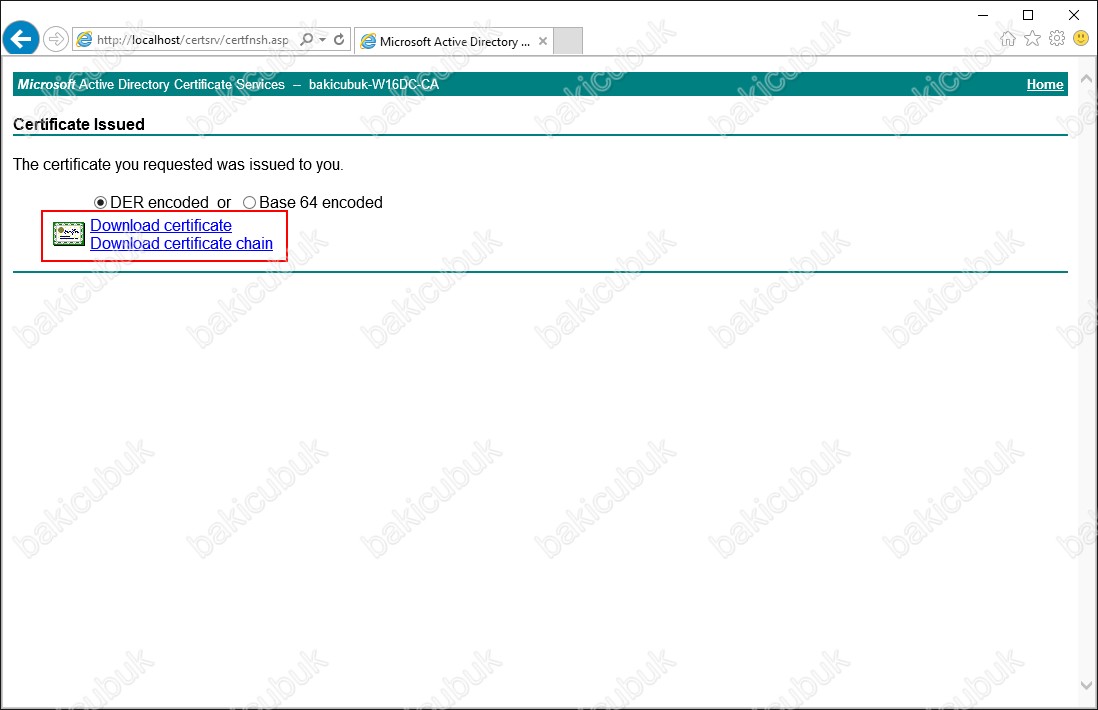Open the address bar dropdown arrow
Screen dimensions: 1098x710
click(x=323, y=40)
